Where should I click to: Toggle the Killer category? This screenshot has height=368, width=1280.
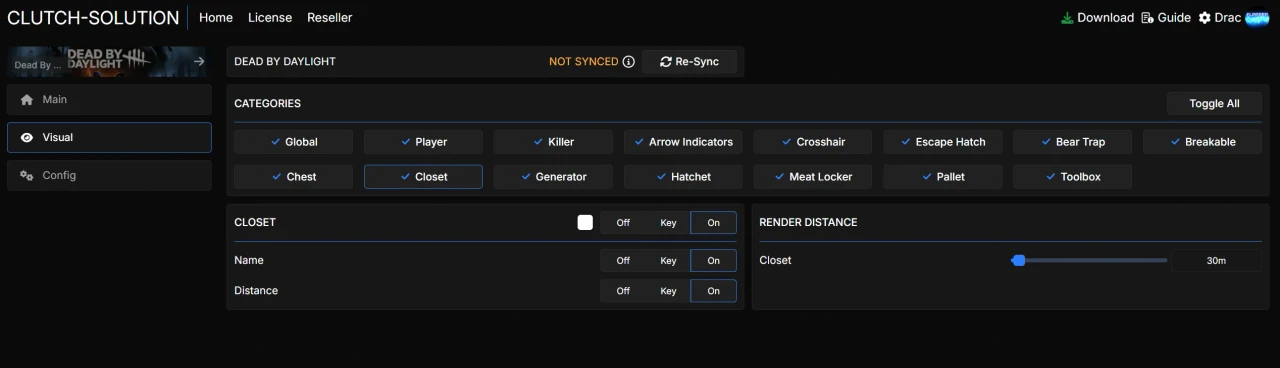tap(553, 142)
